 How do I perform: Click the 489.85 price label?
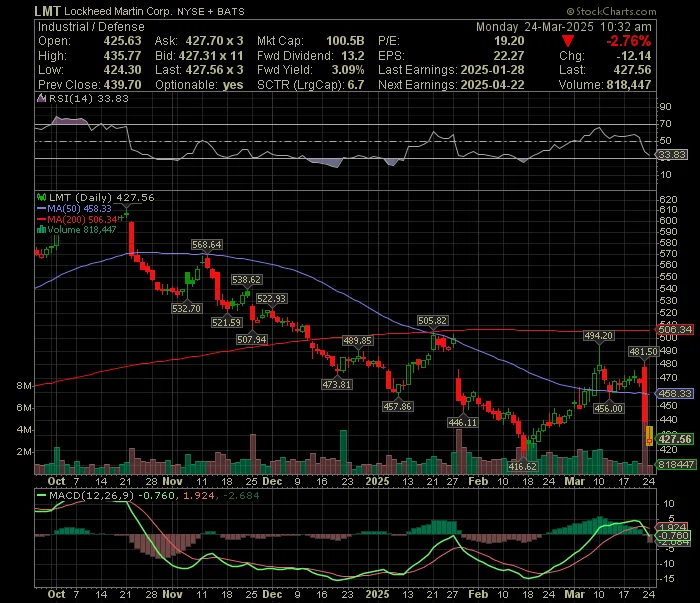357,341
